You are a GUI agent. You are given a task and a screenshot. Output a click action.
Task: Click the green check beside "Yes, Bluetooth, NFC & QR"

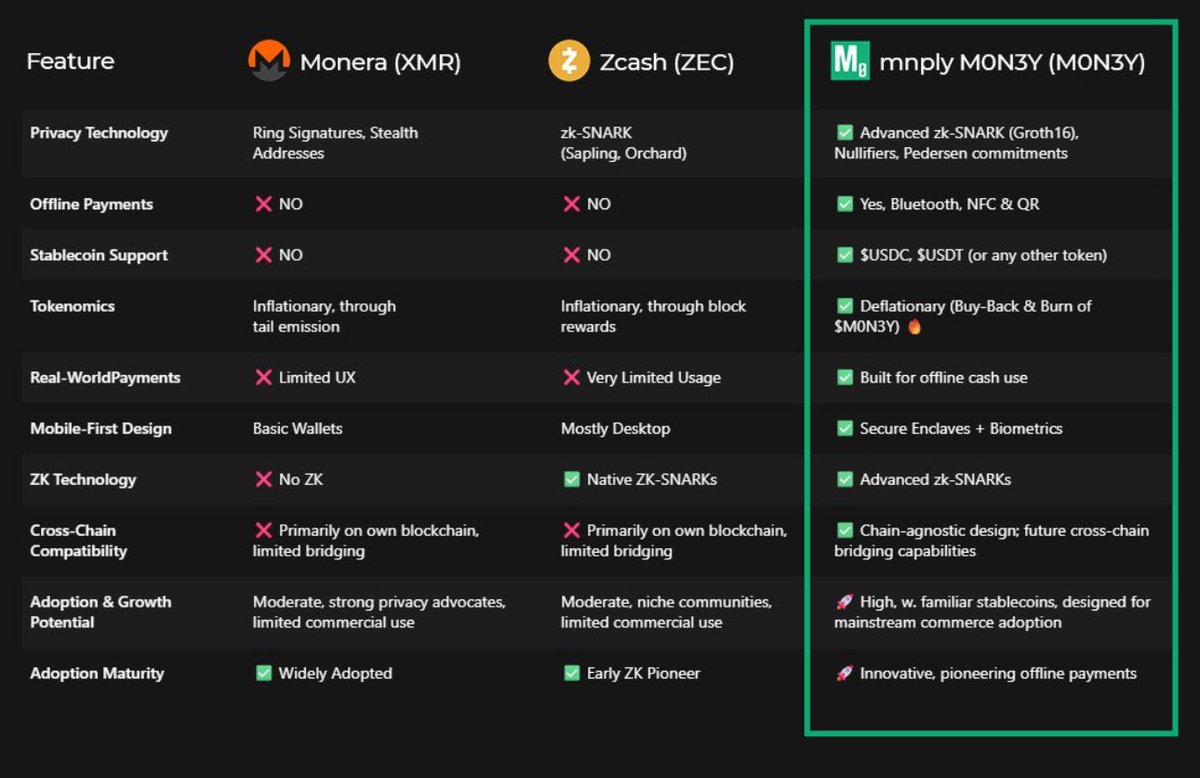[845, 204]
